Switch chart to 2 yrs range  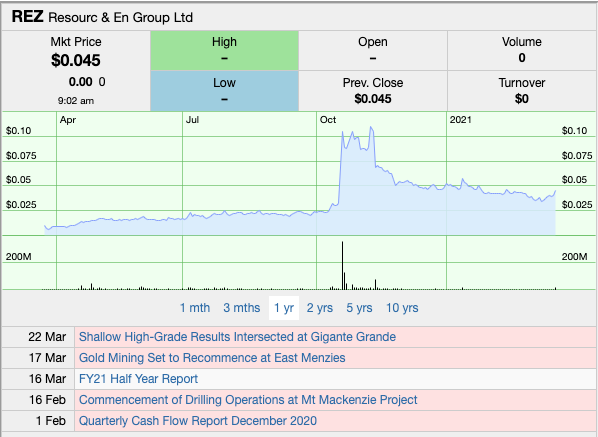point(320,308)
